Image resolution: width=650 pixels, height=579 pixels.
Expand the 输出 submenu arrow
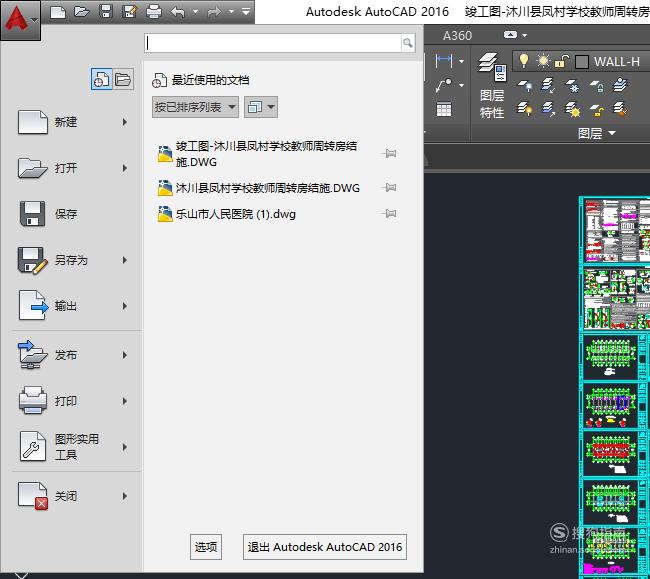(x=125, y=306)
